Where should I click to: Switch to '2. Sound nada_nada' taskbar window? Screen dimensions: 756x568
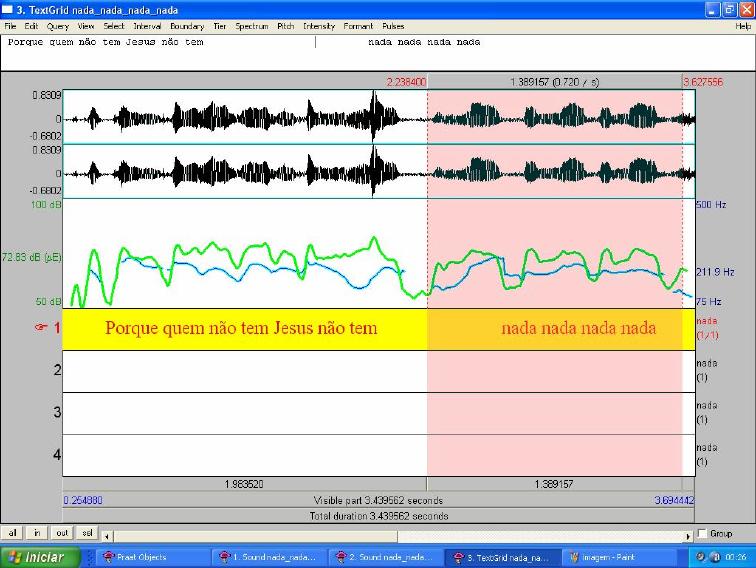pyautogui.click(x=386, y=557)
